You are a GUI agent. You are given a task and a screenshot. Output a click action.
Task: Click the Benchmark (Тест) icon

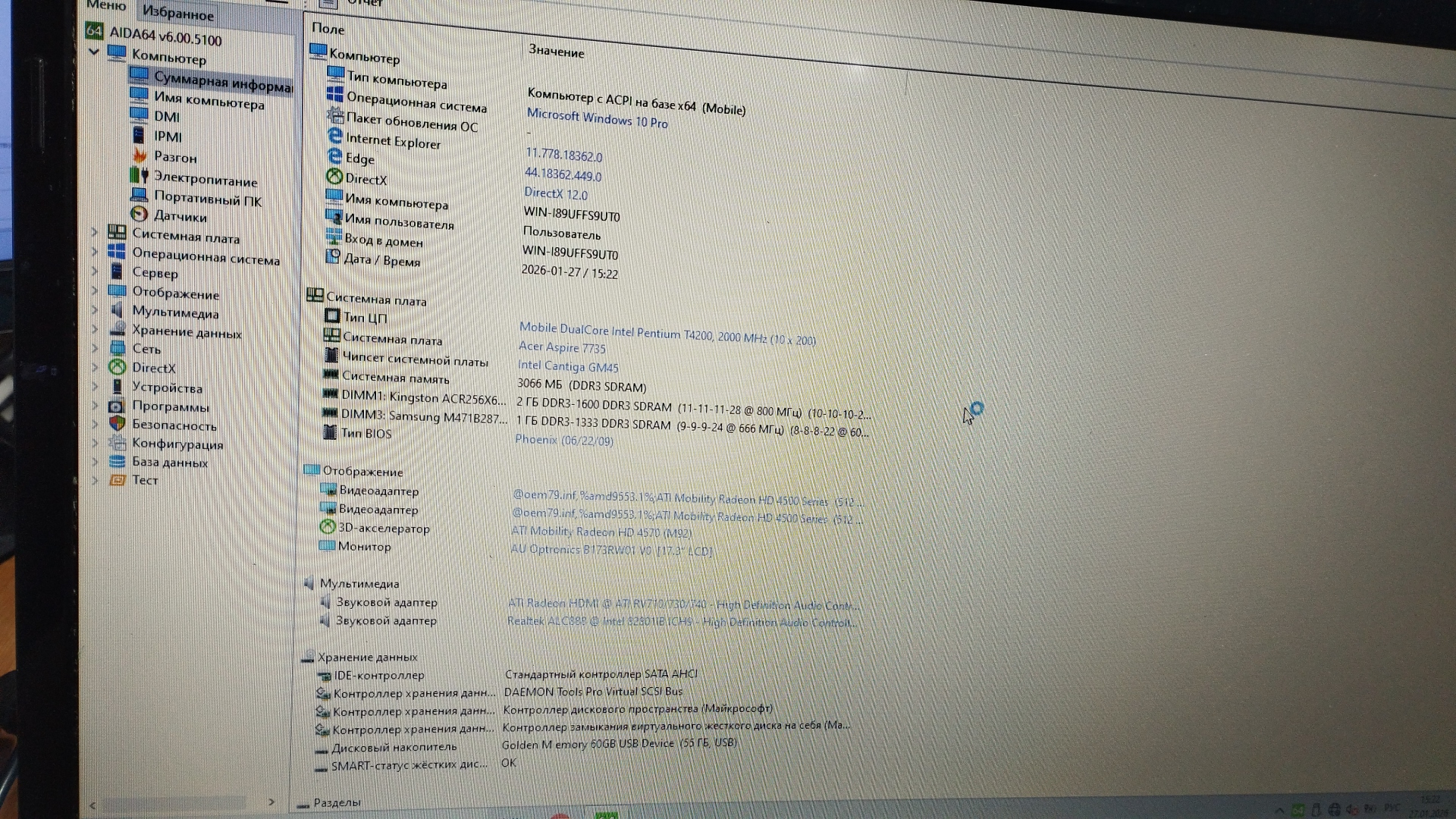tap(117, 479)
